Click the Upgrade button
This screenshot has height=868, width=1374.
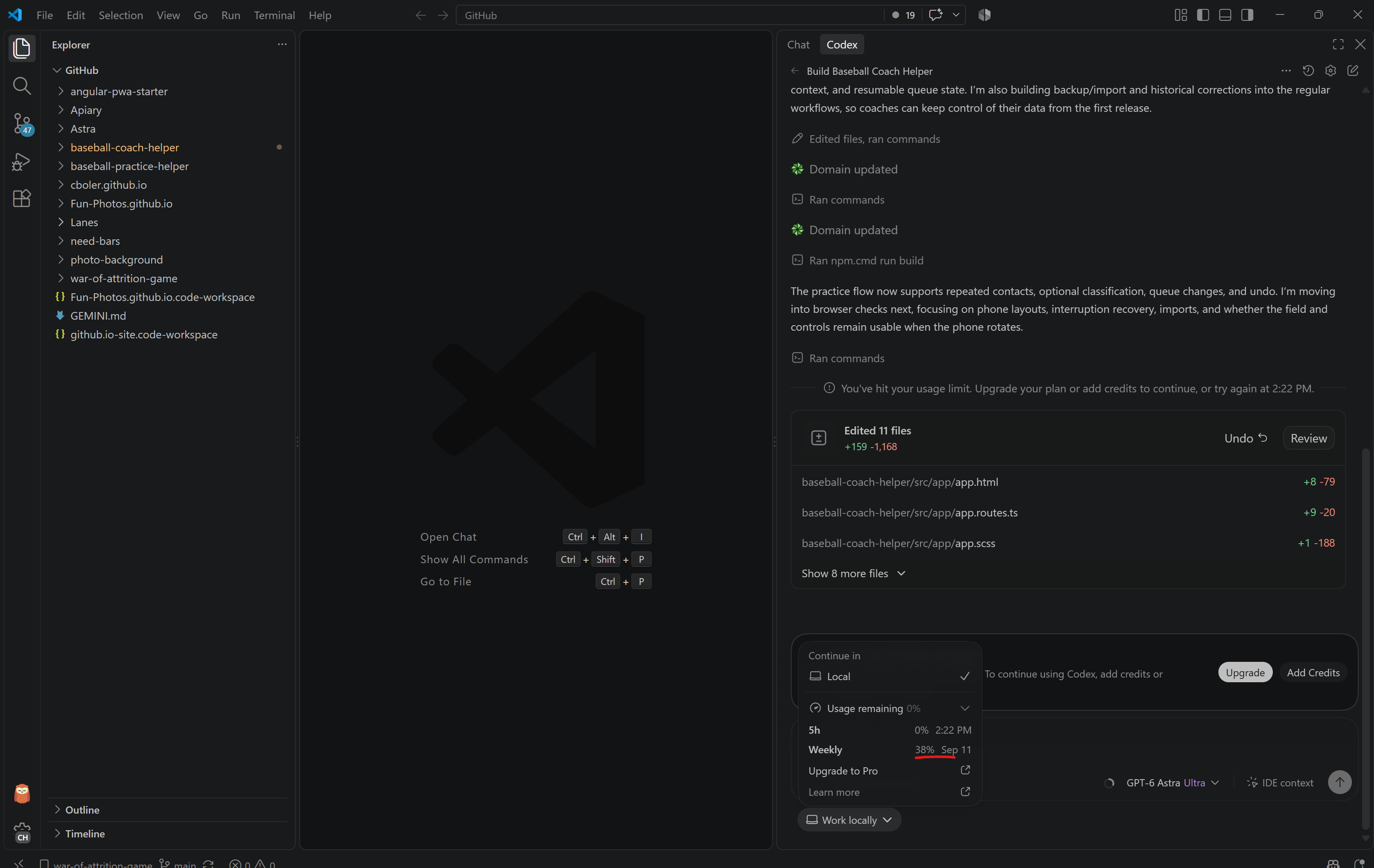coord(1244,672)
